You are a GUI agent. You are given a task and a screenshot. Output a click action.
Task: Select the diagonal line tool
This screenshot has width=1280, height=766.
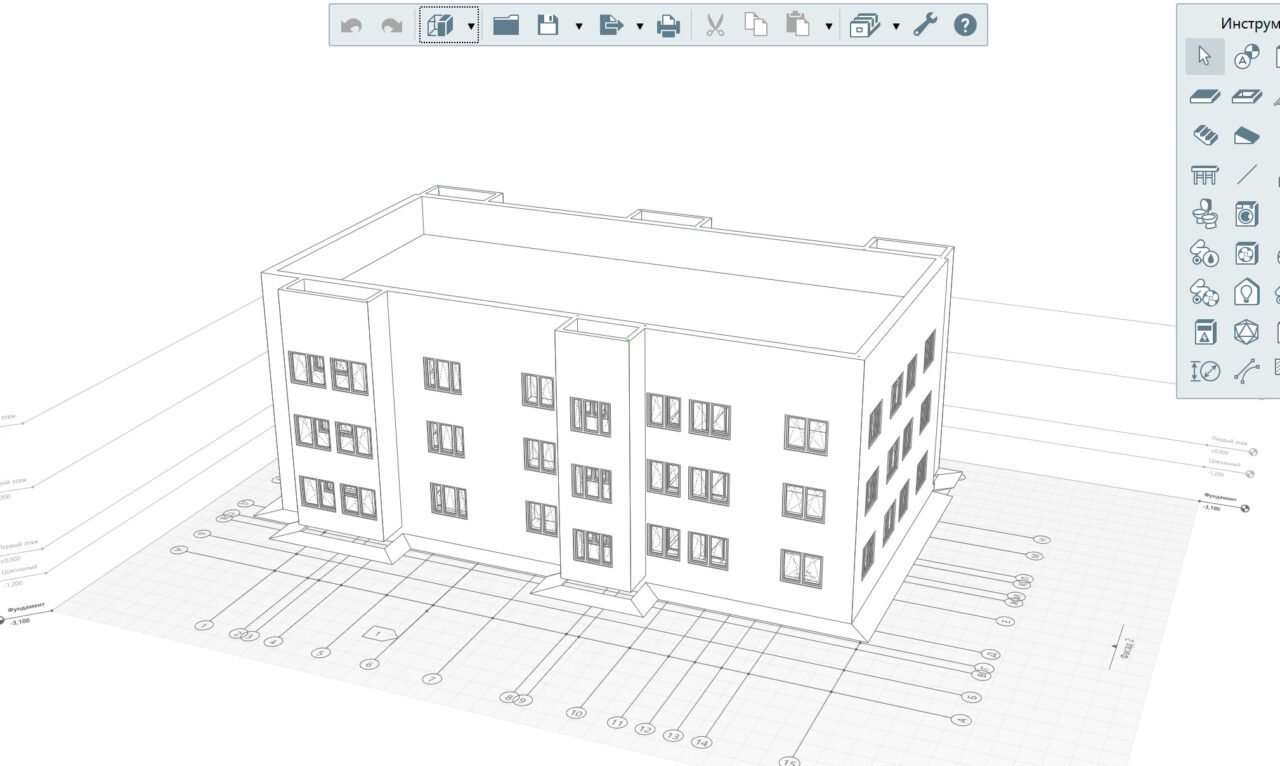1246,175
